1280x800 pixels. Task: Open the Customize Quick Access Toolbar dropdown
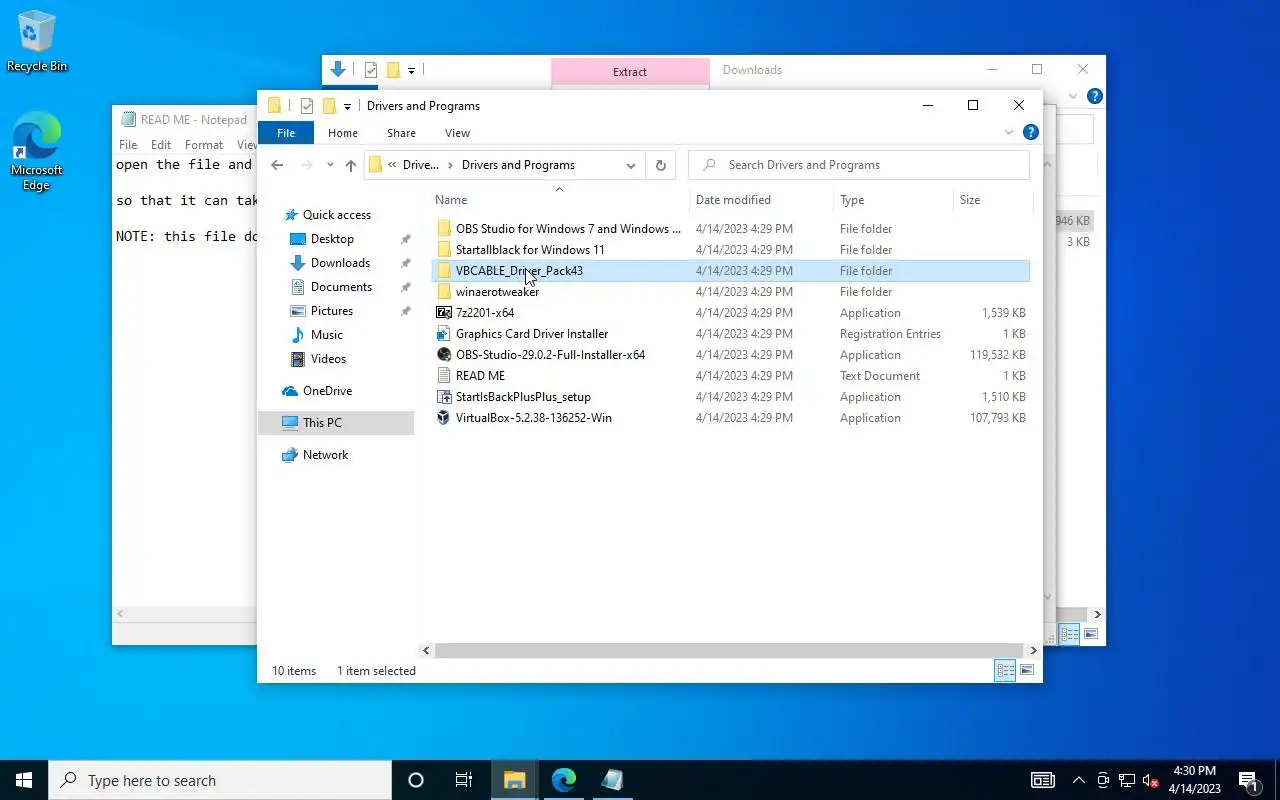click(347, 107)
